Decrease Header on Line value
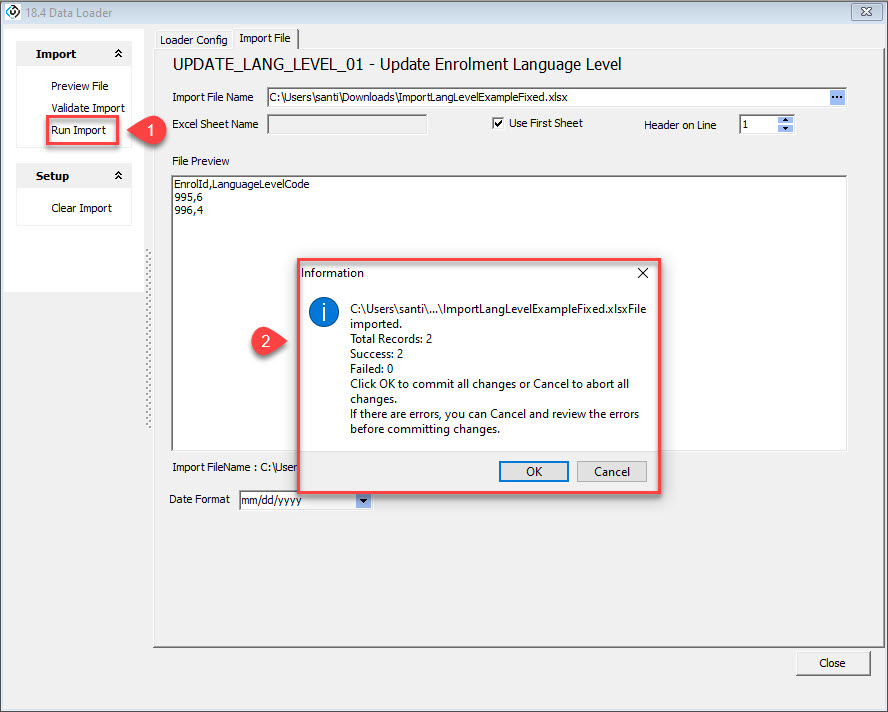Screen dimensions: 888x712 [x=786, y=129]
